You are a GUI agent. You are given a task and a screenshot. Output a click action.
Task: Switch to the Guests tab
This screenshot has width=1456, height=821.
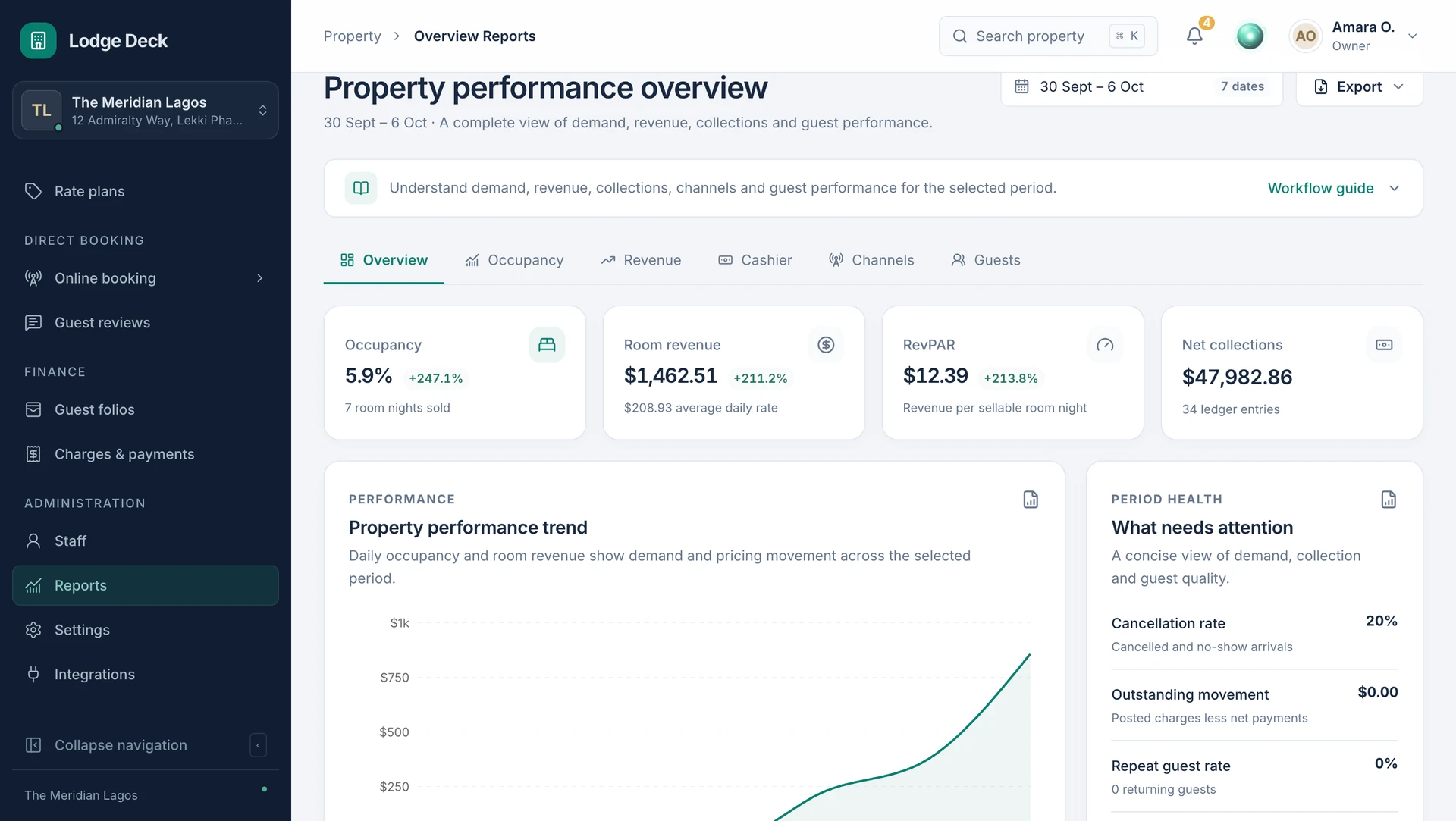click(986, 260)
